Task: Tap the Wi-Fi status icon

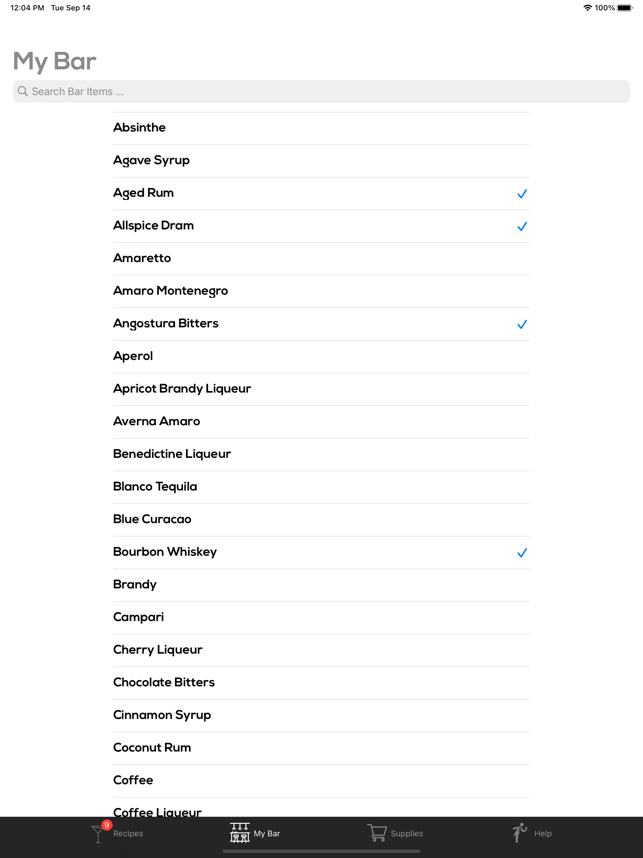Action: pyautogui.click(x=588, y=8)
